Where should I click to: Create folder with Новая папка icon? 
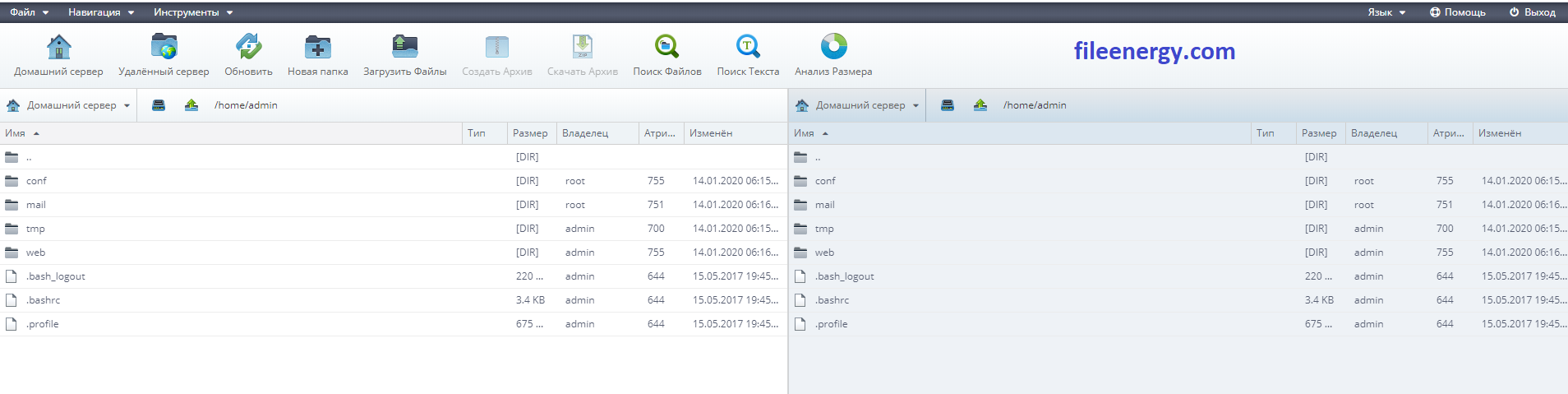point(317,47)
